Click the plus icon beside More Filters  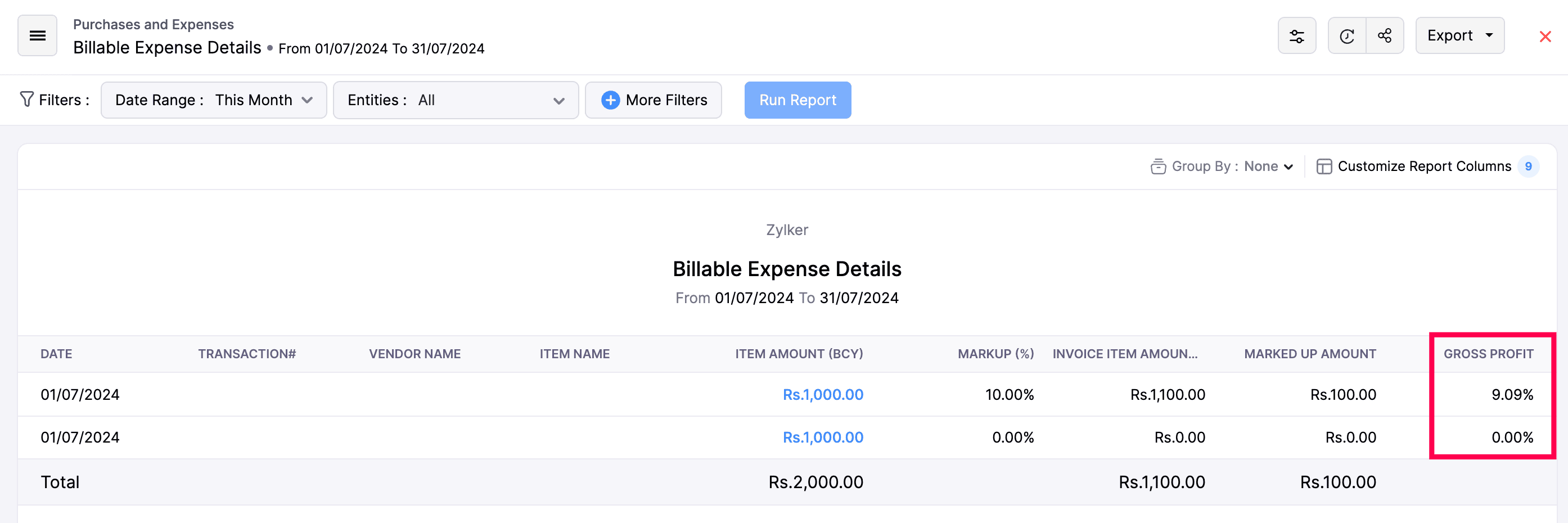(611, 100)
